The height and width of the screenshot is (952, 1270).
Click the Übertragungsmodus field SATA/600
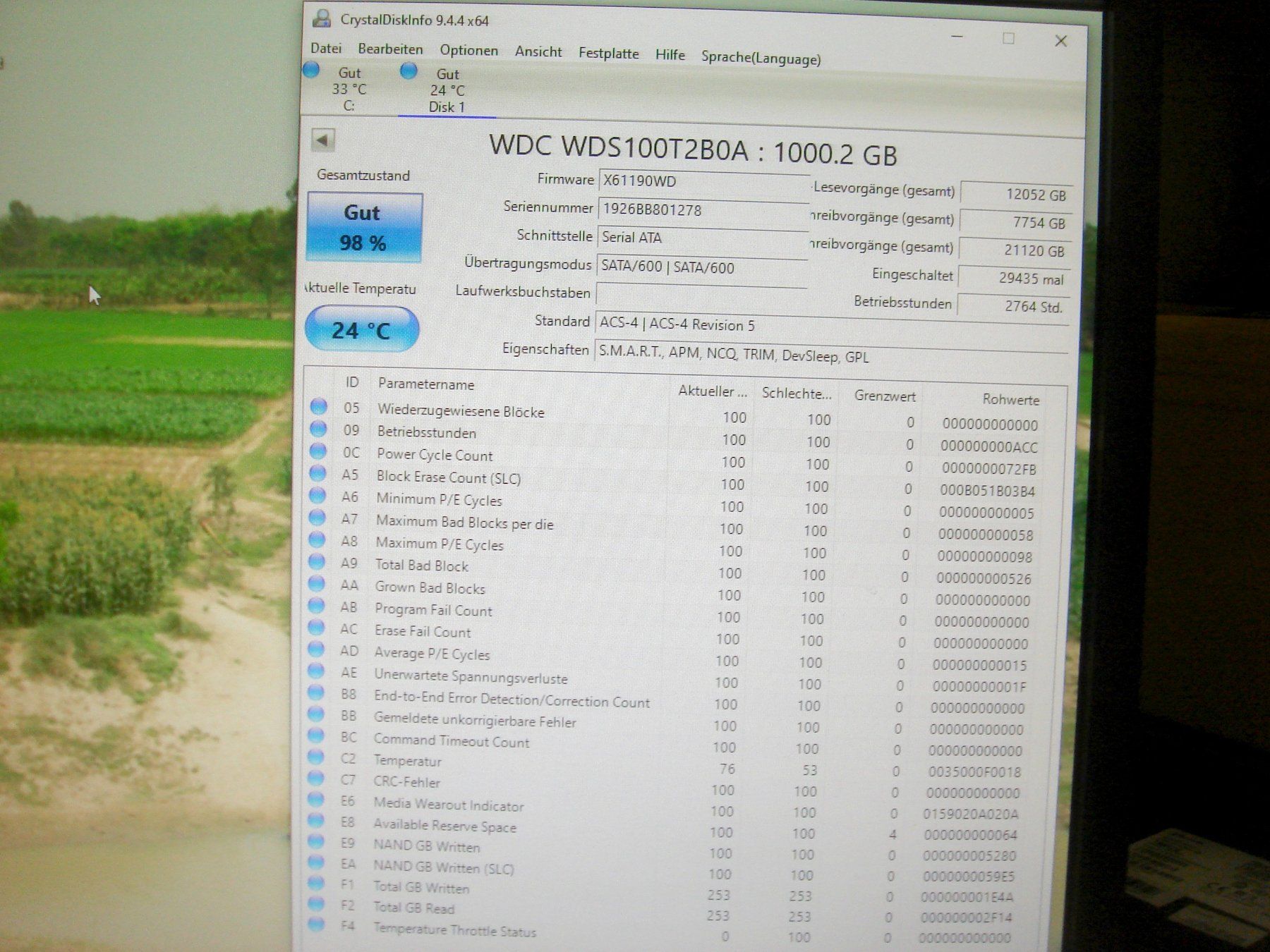[x=701, y=267]
